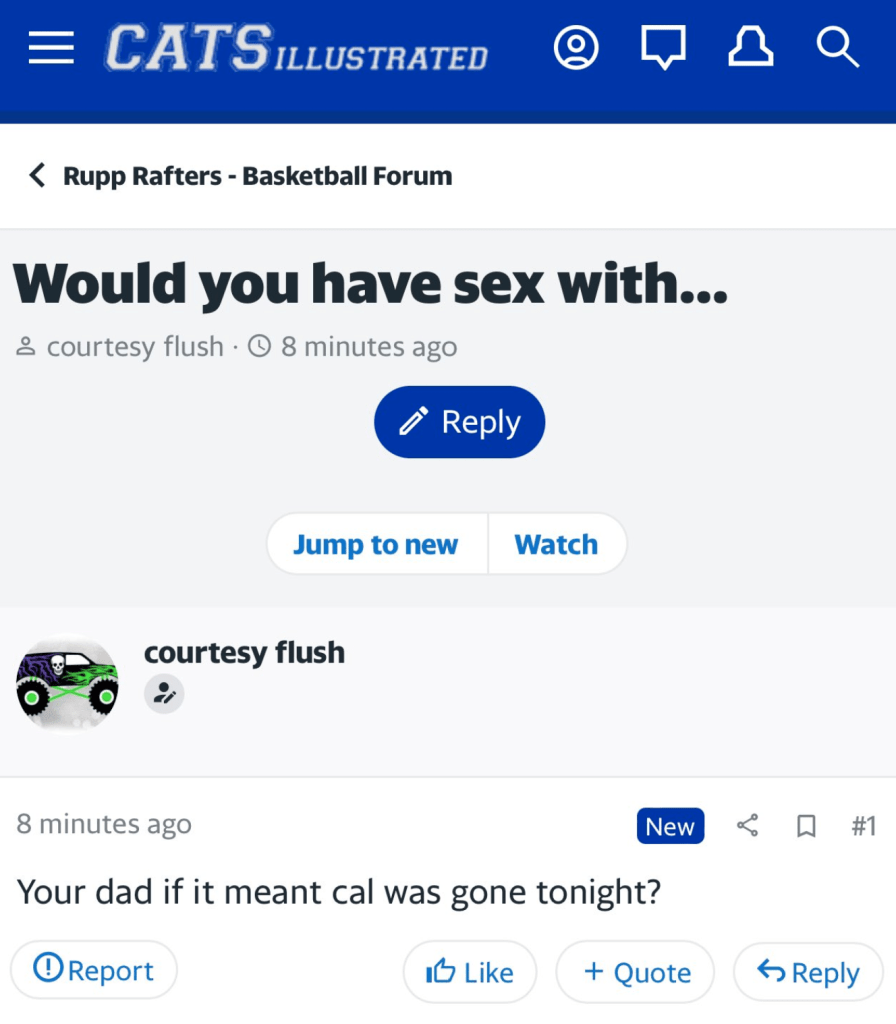Report this post
The height and width of the screenshot is (1024, 896).
click(x=94, y=970)
